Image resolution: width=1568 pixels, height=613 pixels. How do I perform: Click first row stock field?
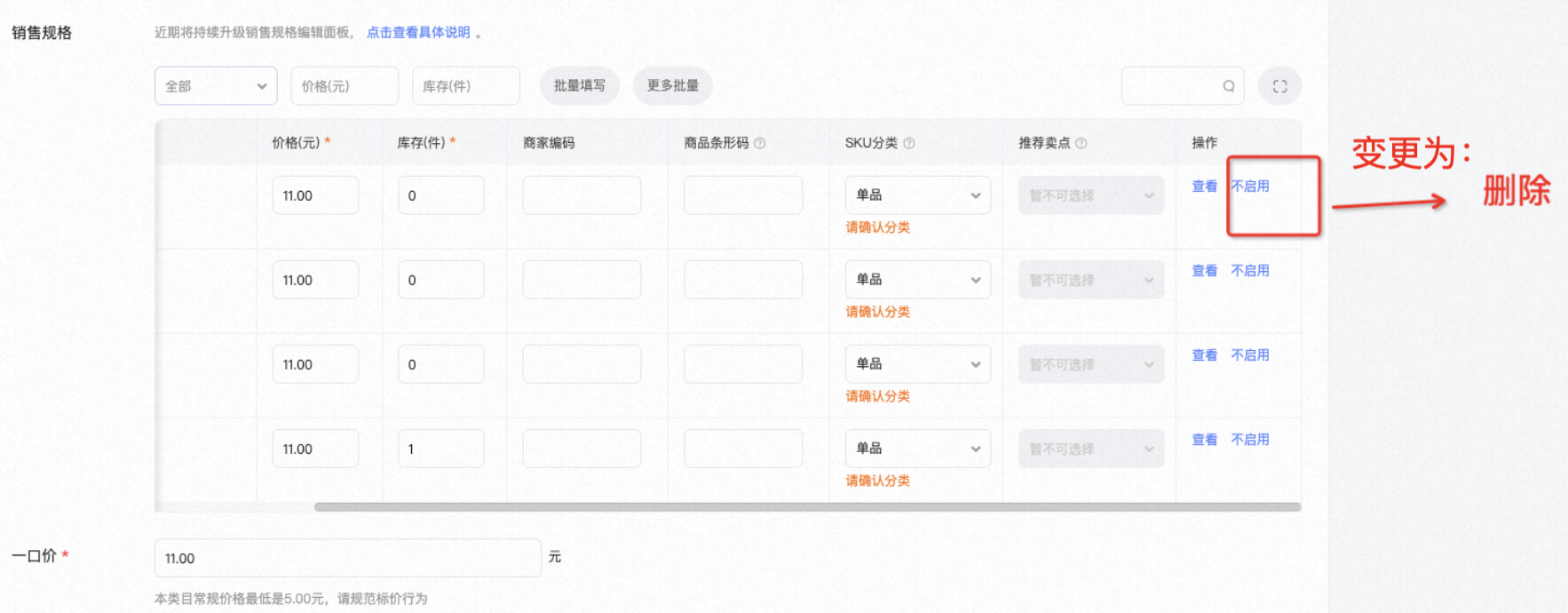click(x=440, y=195)
